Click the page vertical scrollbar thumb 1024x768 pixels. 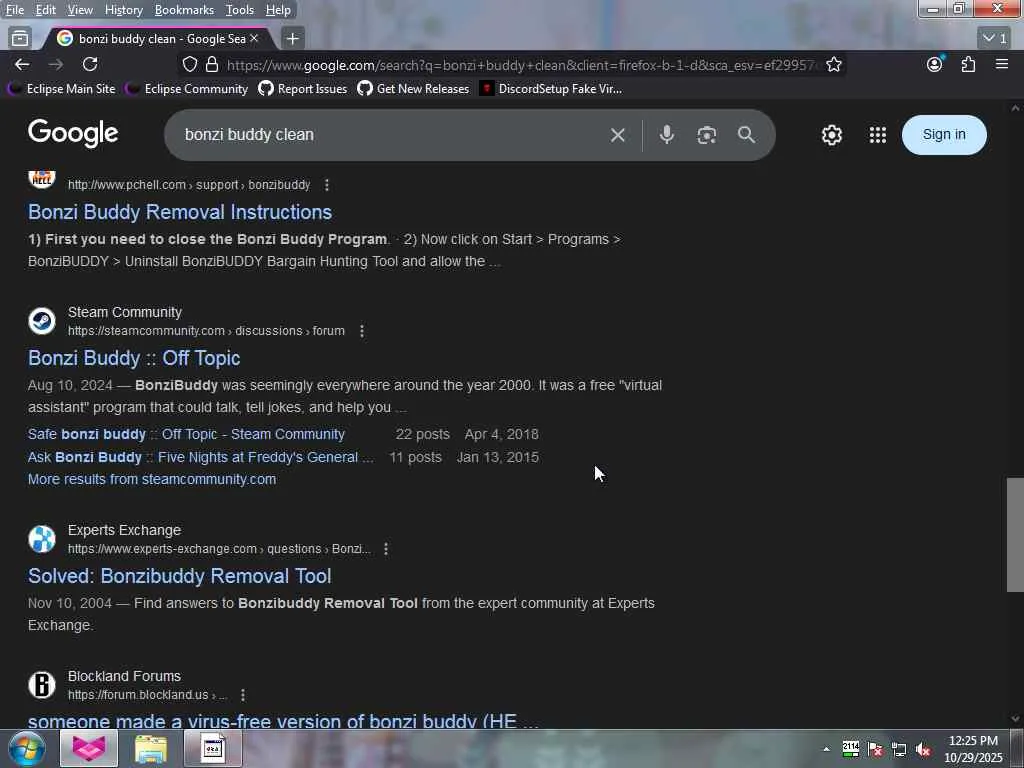point(1015,535)
